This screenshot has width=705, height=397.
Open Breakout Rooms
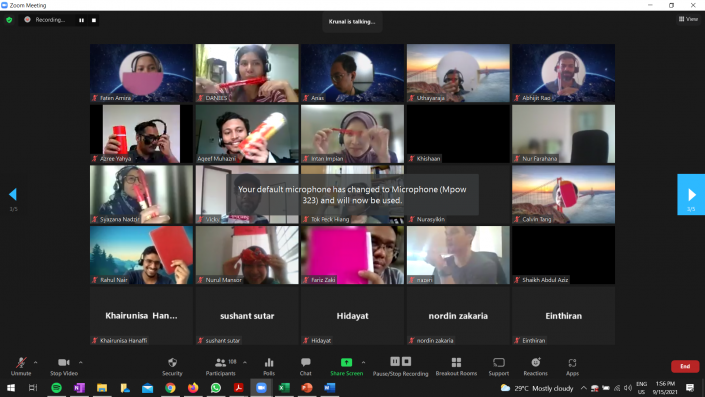tap(456, 366)
